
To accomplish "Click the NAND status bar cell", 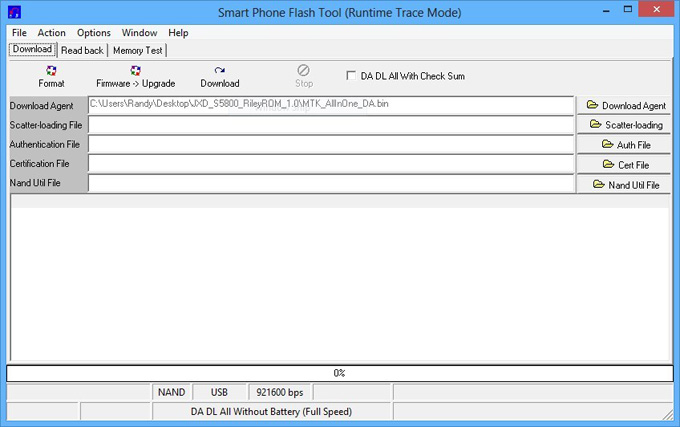I will click(x=171, y=392).
